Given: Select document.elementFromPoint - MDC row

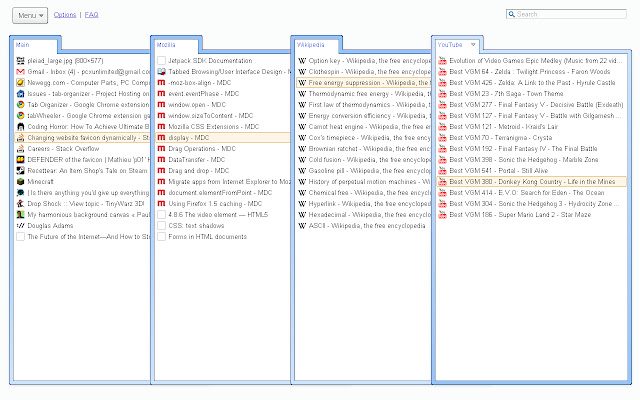Looking at the screenshot, I should pos(223,193).
